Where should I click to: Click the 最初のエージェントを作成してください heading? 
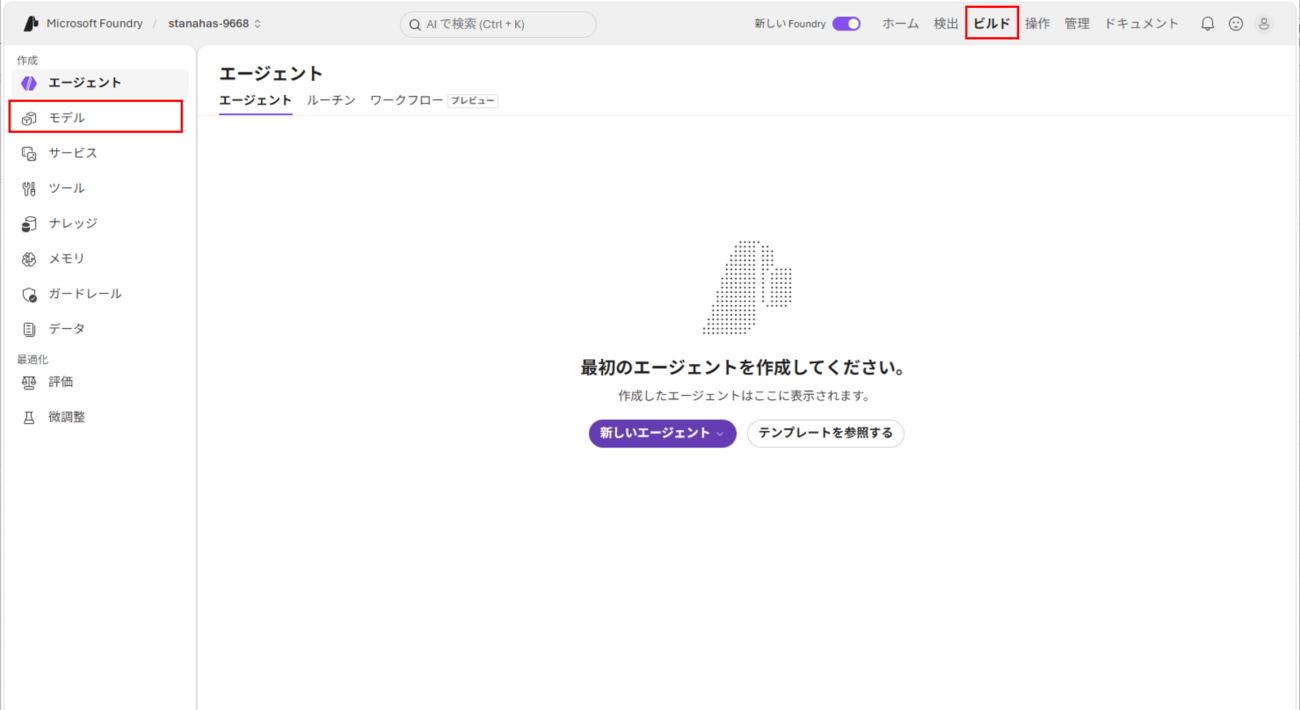click(744, 368)
